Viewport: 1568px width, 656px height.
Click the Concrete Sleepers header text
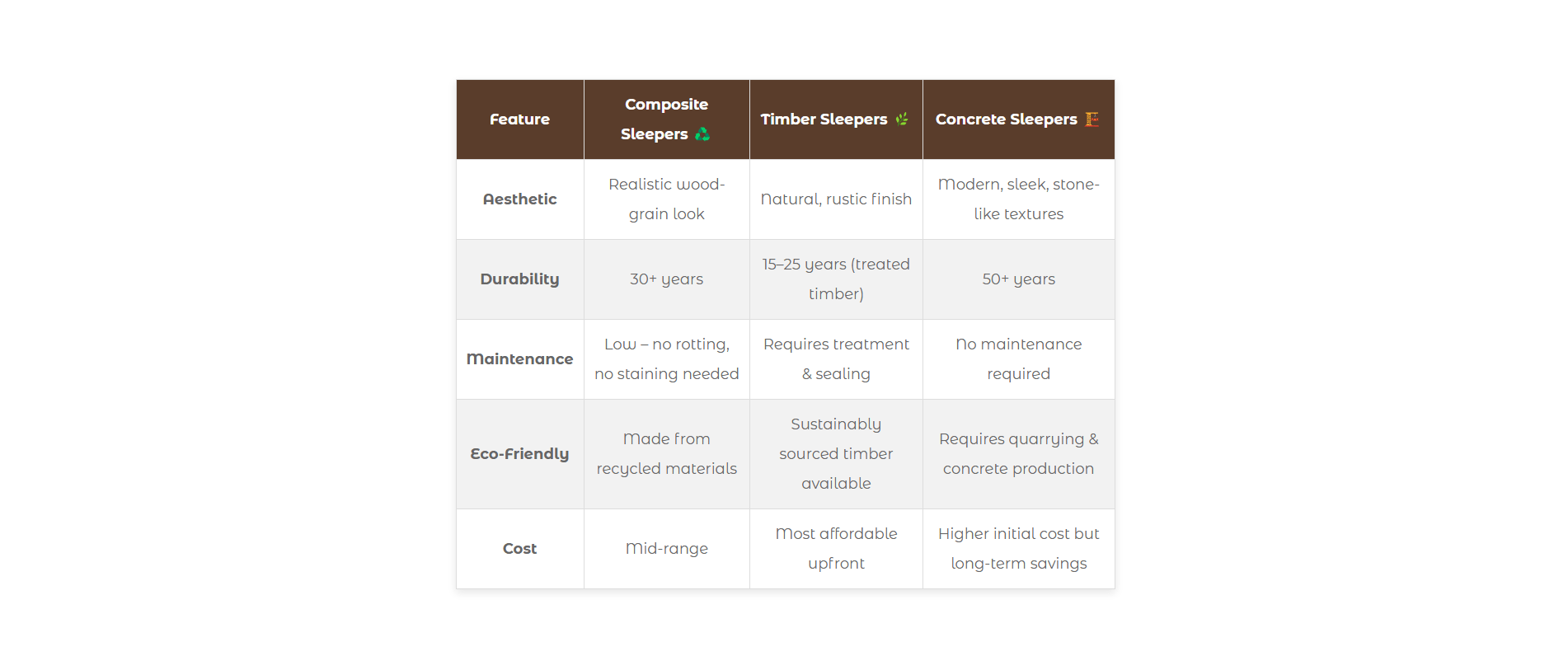pos(1006,119)
